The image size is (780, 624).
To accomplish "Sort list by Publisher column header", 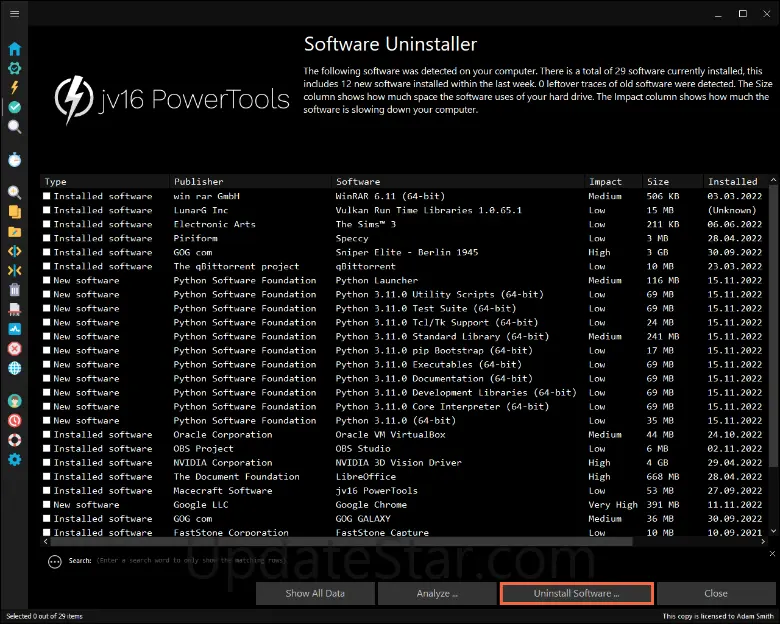I will (x=198, y=182).
